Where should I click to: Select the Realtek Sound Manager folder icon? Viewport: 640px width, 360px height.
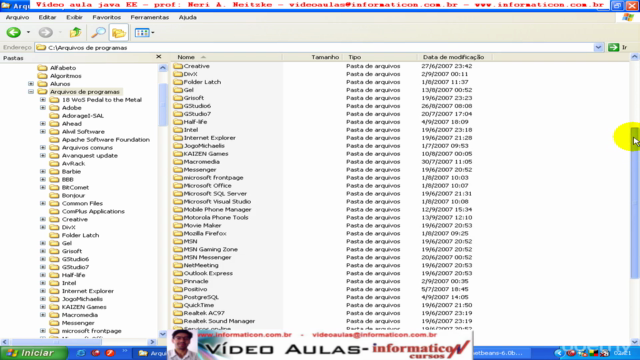pyautogui.click(x=178, y=321)
